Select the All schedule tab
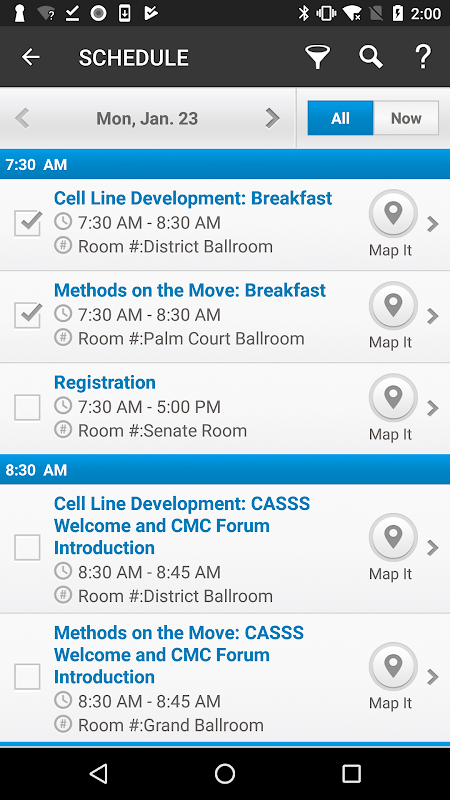 tap(340, 118)
